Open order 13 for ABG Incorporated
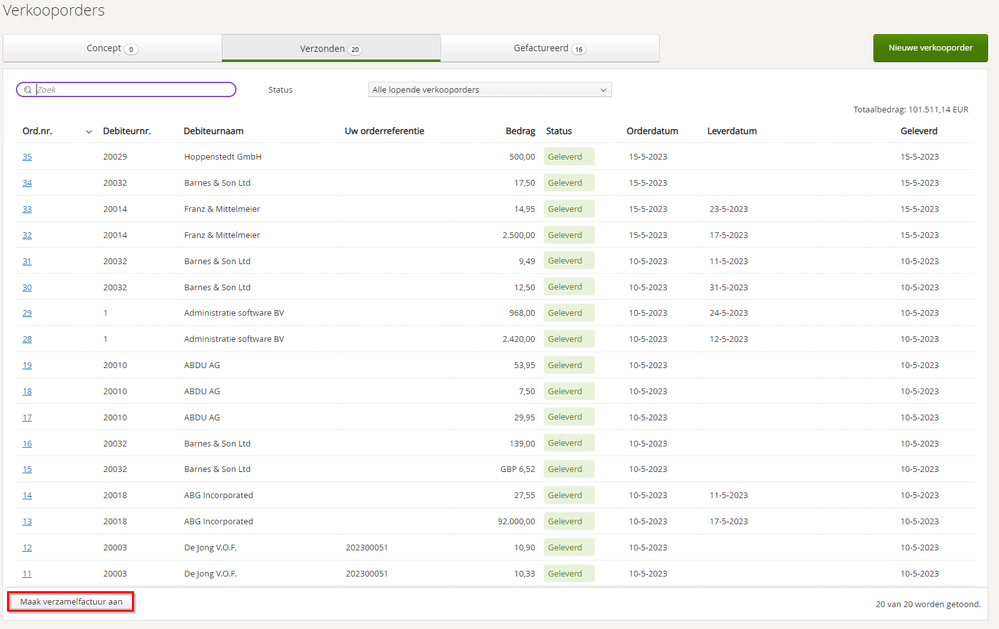Image resolution: width=999 pixels, height=629 pixels. 27,521
